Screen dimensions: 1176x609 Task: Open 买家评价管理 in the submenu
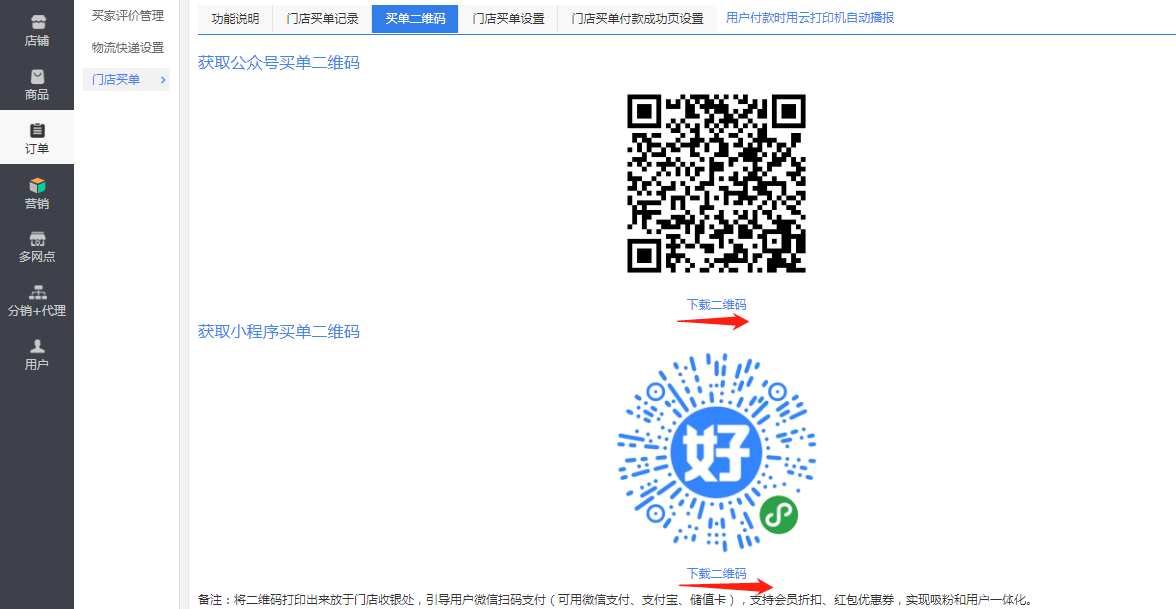tap(127, 15)
